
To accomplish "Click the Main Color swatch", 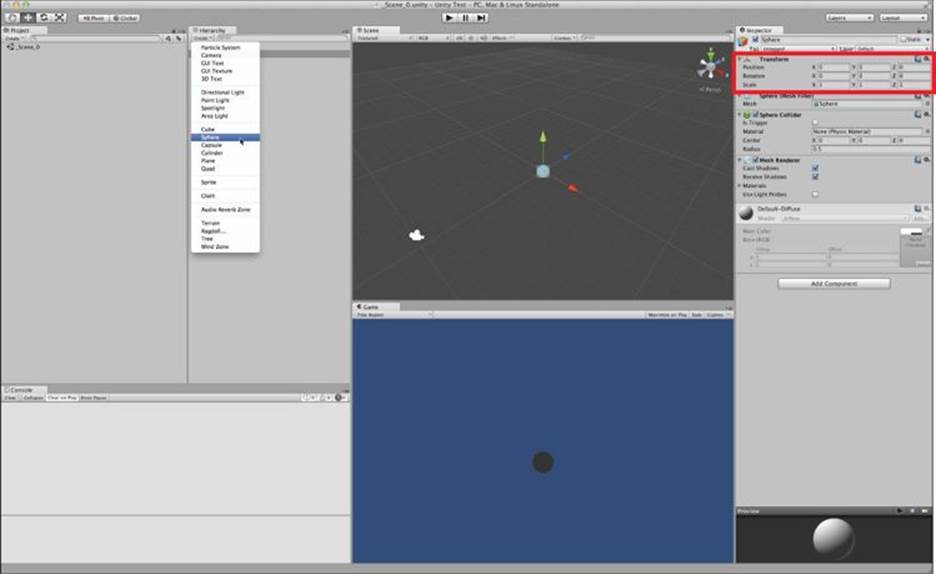I will pos(911,232).
